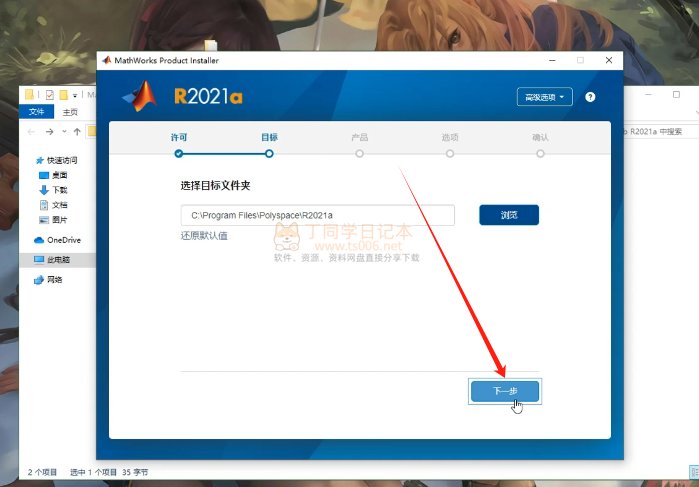Image resolution: width=699 pixels, height=487 pixels.
Task: Select 文档 in File Explorer sidebar
Action: pos(53,205)
